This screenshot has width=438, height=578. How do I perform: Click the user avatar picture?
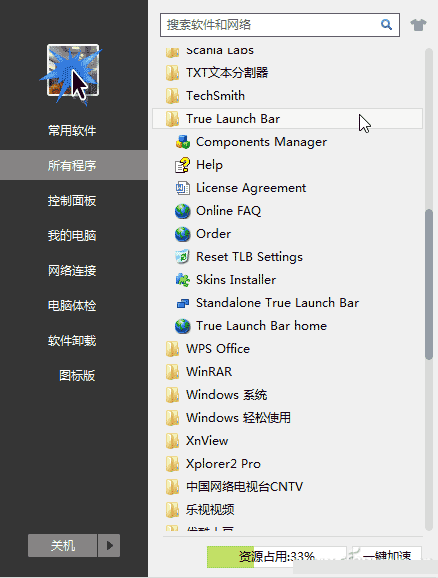point(73,70)
